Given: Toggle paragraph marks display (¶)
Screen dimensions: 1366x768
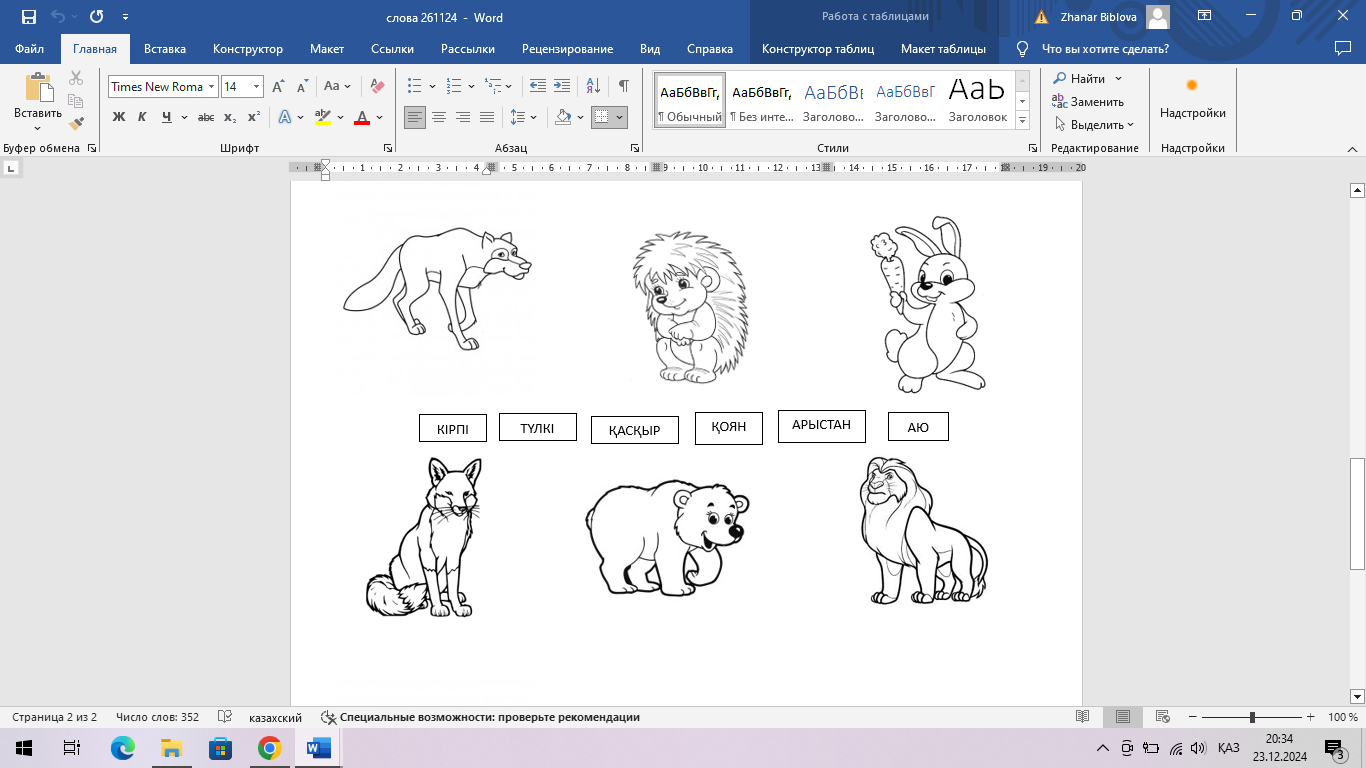Looking at the screenshot, I should point(624,87).
